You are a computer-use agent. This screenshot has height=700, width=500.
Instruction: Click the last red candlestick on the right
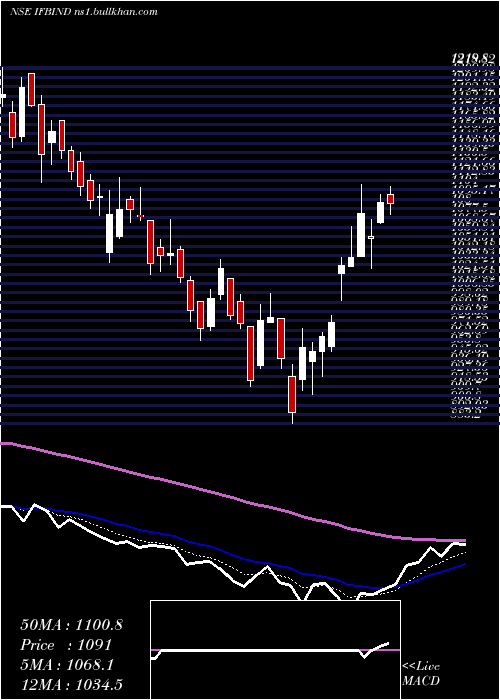[391, 200]
